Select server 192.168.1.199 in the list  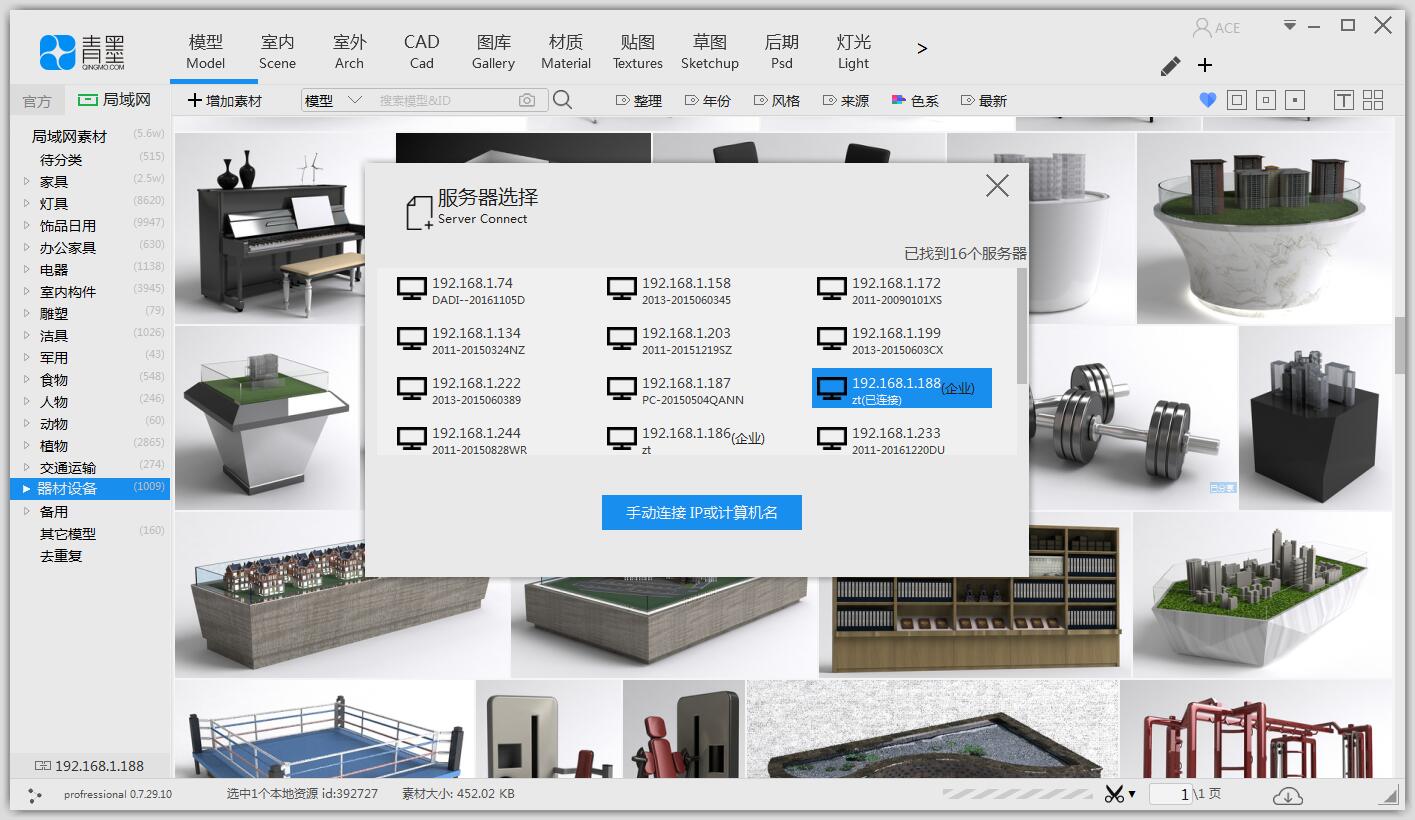click(902, 340)
